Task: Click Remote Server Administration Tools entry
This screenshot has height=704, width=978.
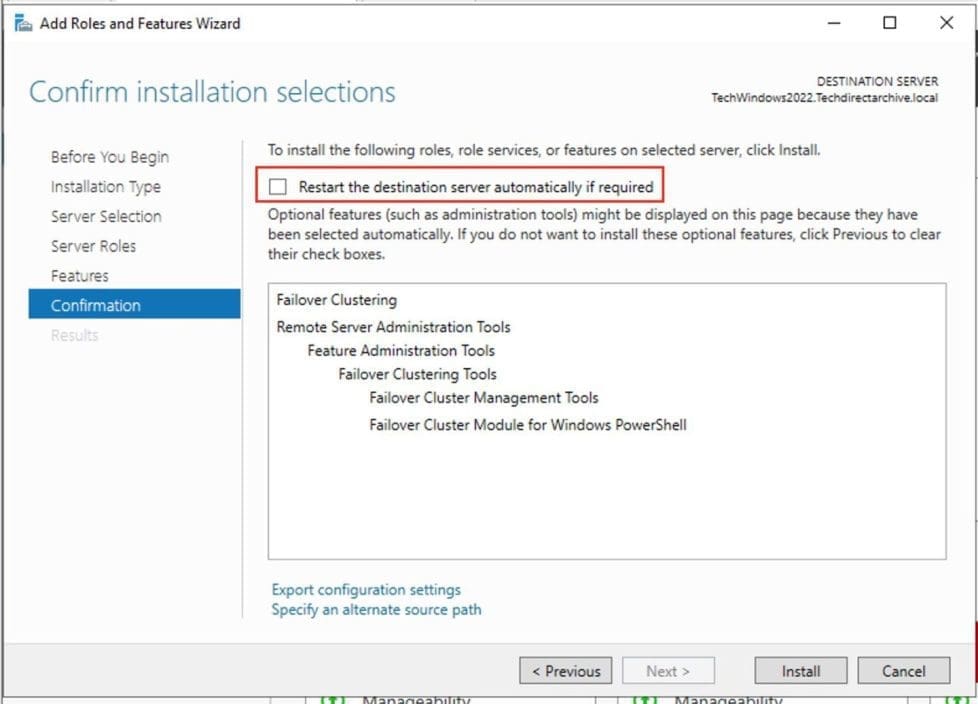Action: pos(393,327)
